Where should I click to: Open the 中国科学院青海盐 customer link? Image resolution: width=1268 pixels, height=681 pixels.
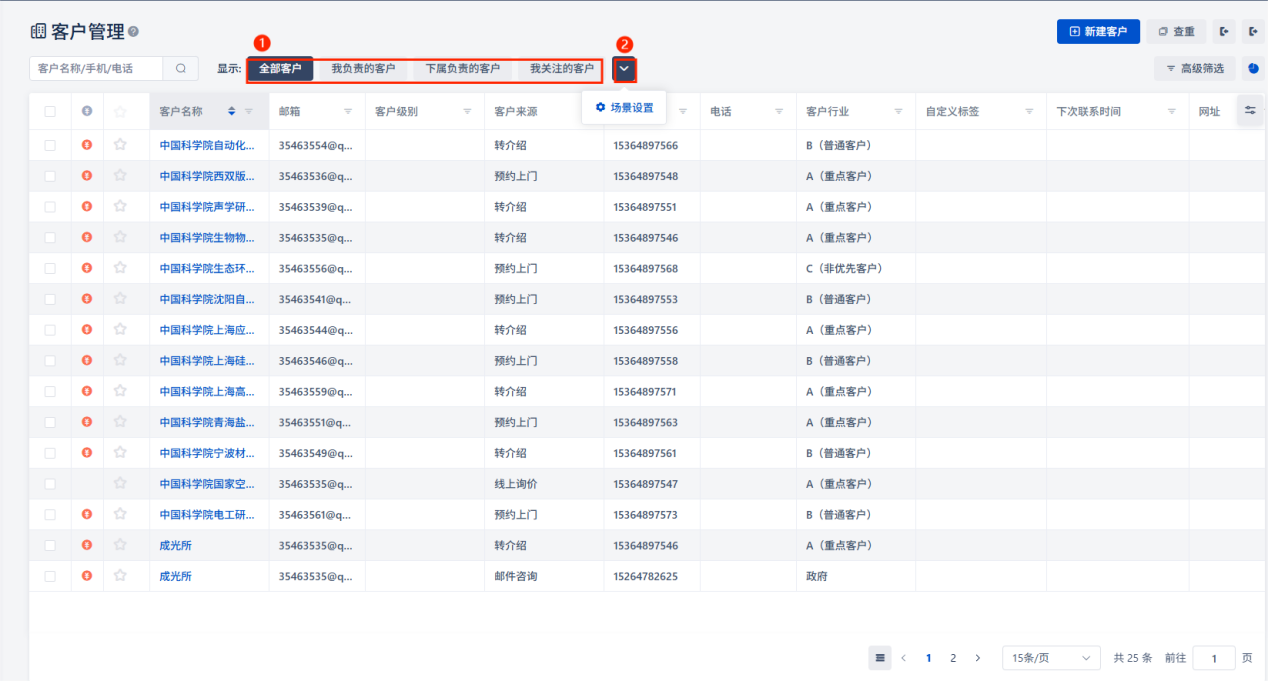207,422
